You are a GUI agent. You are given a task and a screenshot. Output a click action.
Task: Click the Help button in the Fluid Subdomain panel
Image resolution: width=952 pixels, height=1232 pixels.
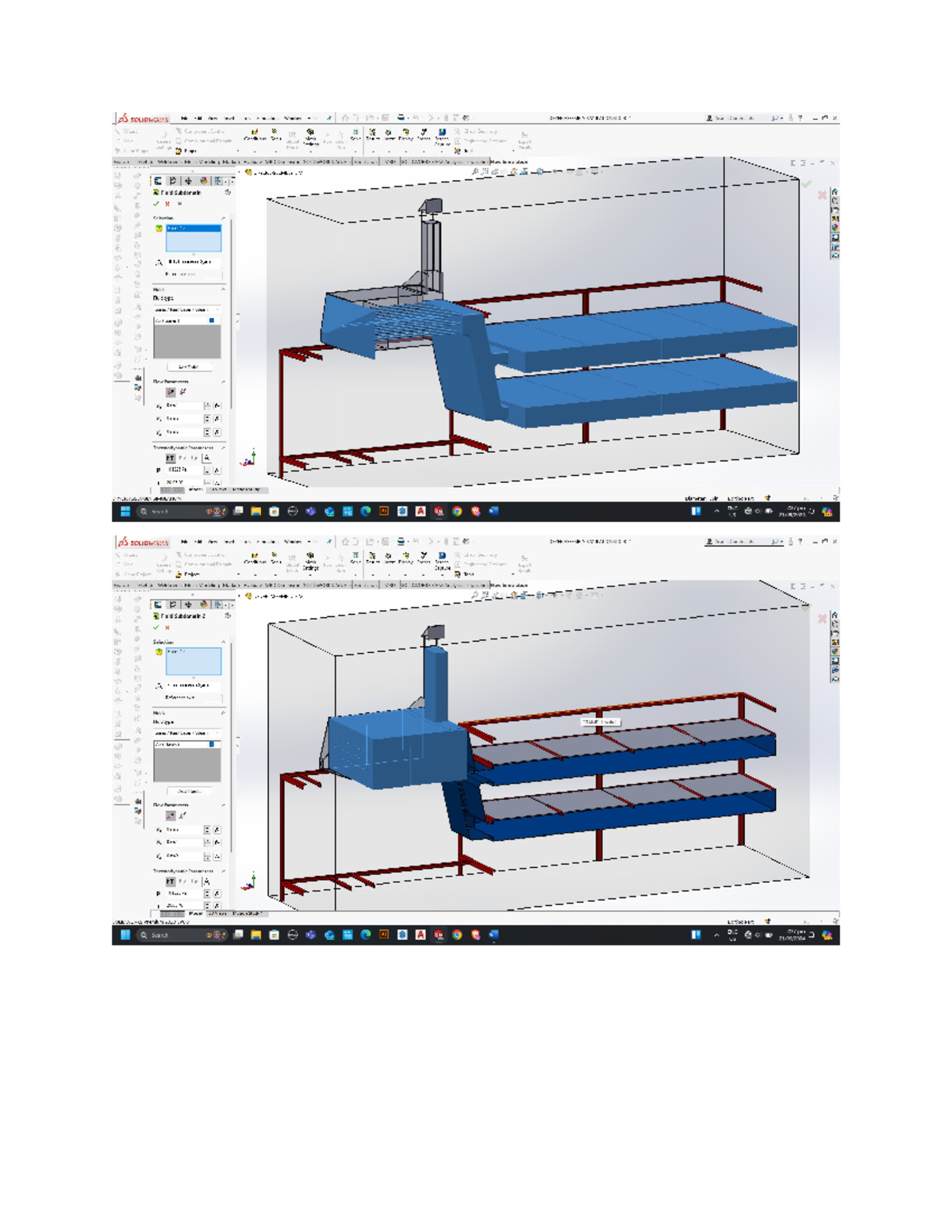179,203
